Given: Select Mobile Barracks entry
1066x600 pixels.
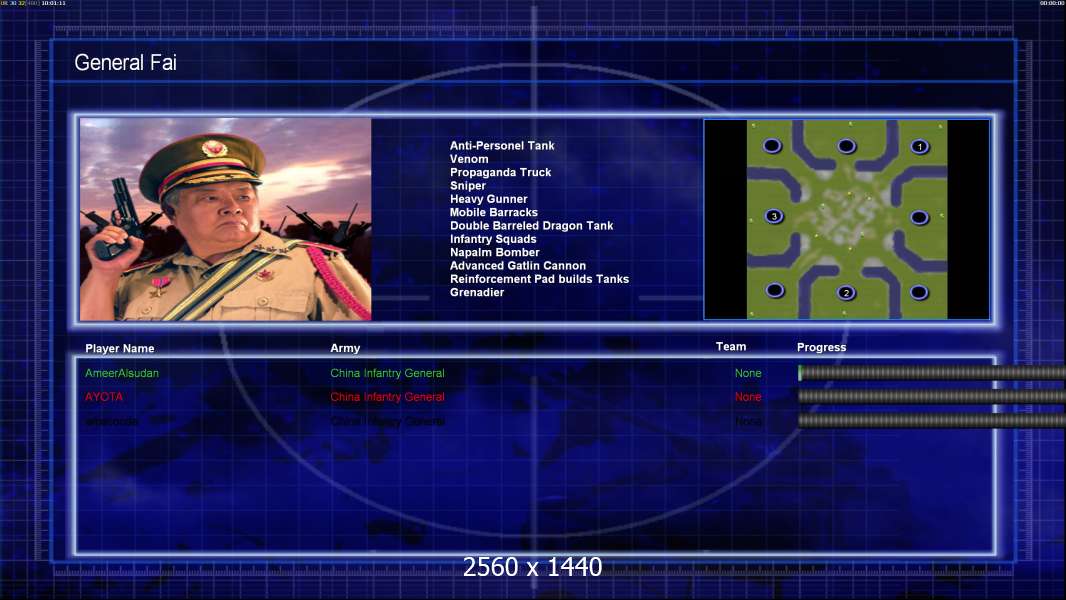Looking at the screenshot, I should click(x=494, y=212).
